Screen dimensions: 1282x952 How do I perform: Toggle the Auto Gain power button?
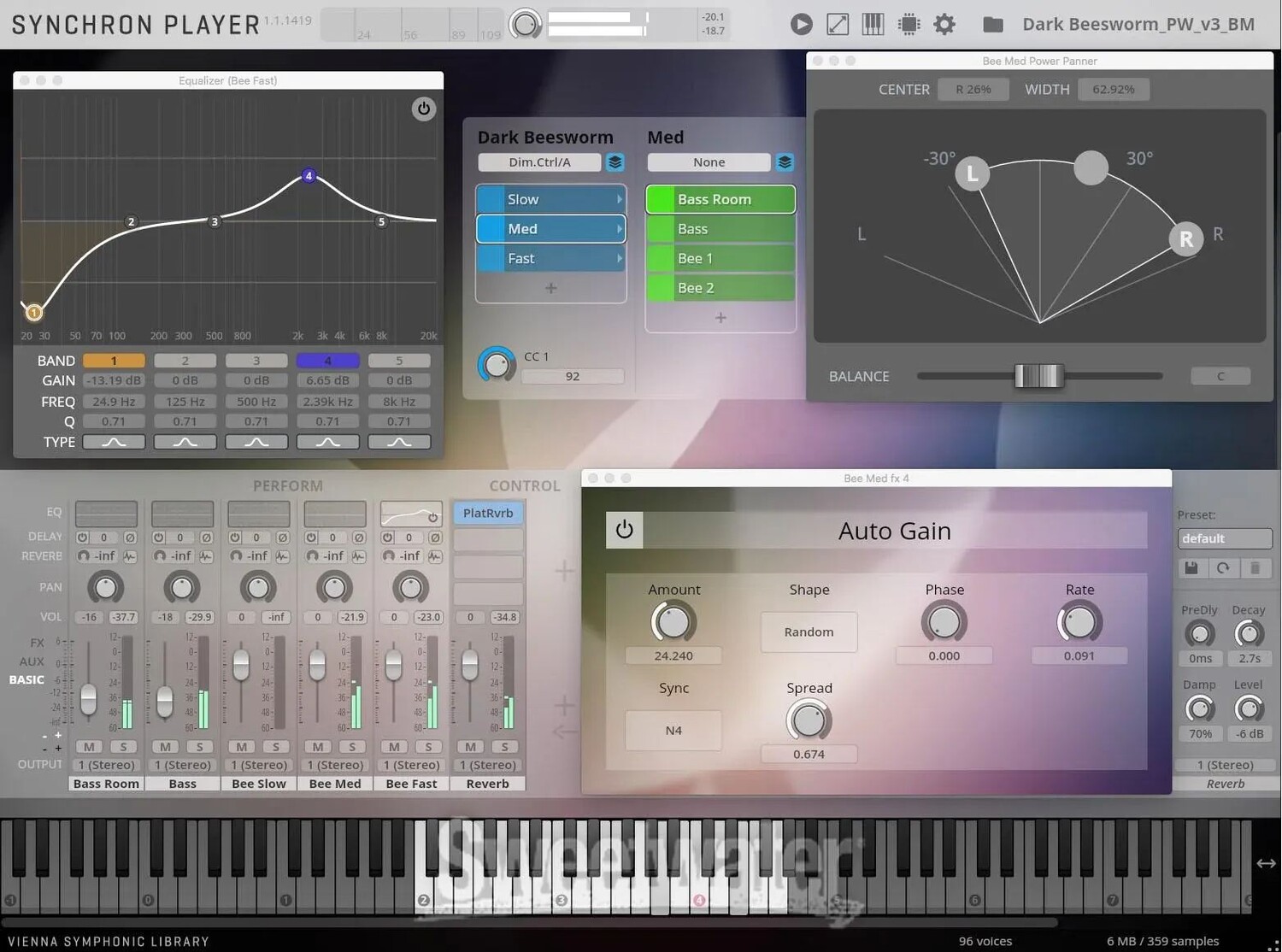point(624,530)
